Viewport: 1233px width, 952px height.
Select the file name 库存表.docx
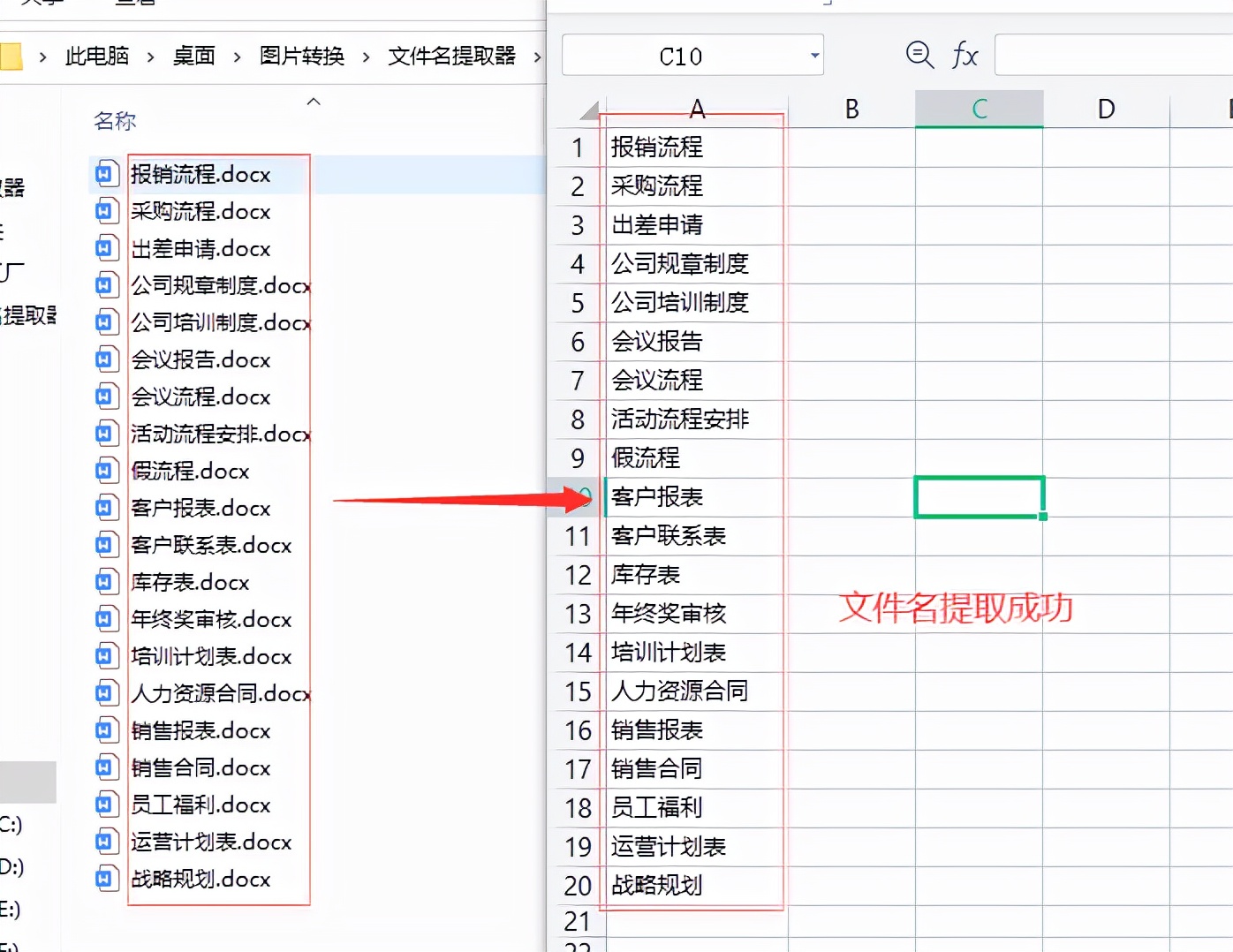click(190, 582)
